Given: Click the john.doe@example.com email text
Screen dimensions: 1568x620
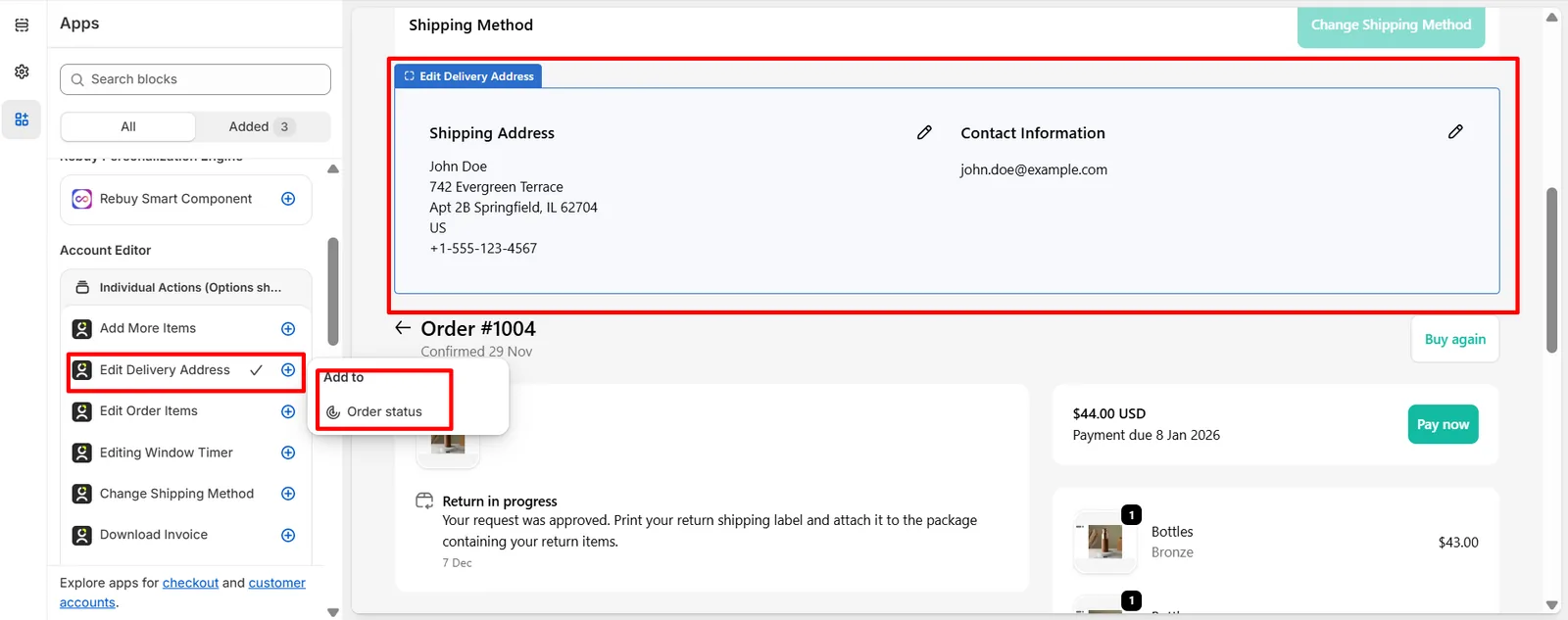Looking at the screenshot, I should [x=1034, y=169].
